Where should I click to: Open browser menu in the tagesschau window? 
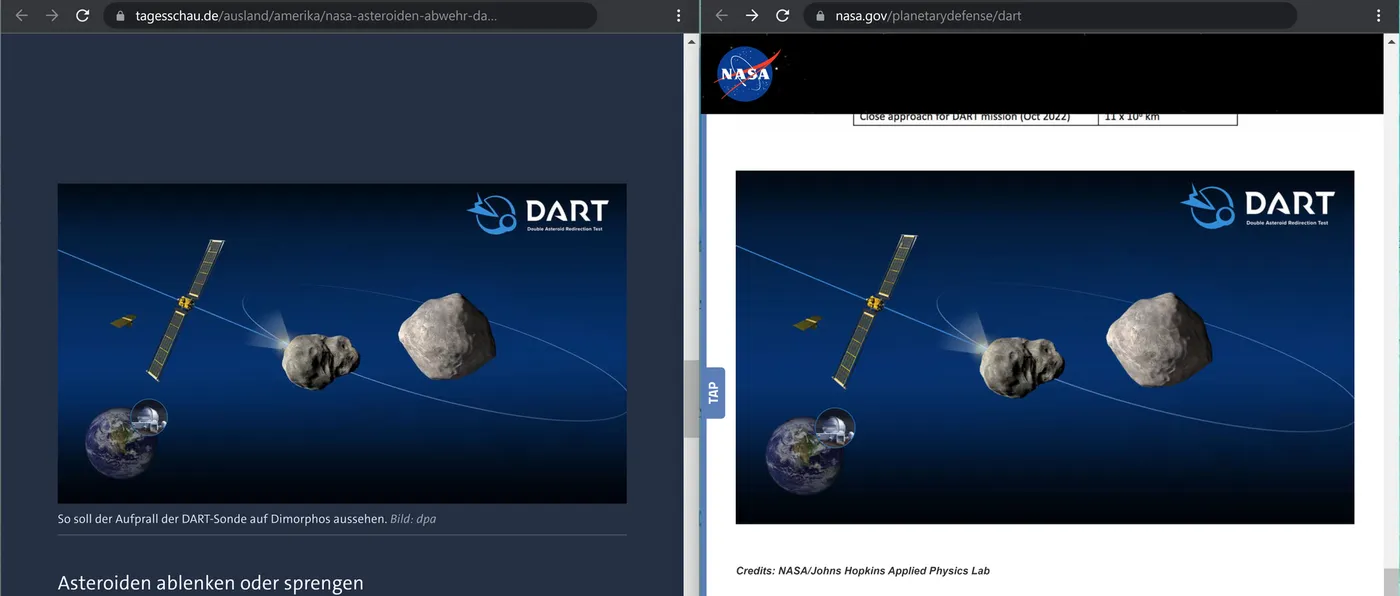click(679, 16)
